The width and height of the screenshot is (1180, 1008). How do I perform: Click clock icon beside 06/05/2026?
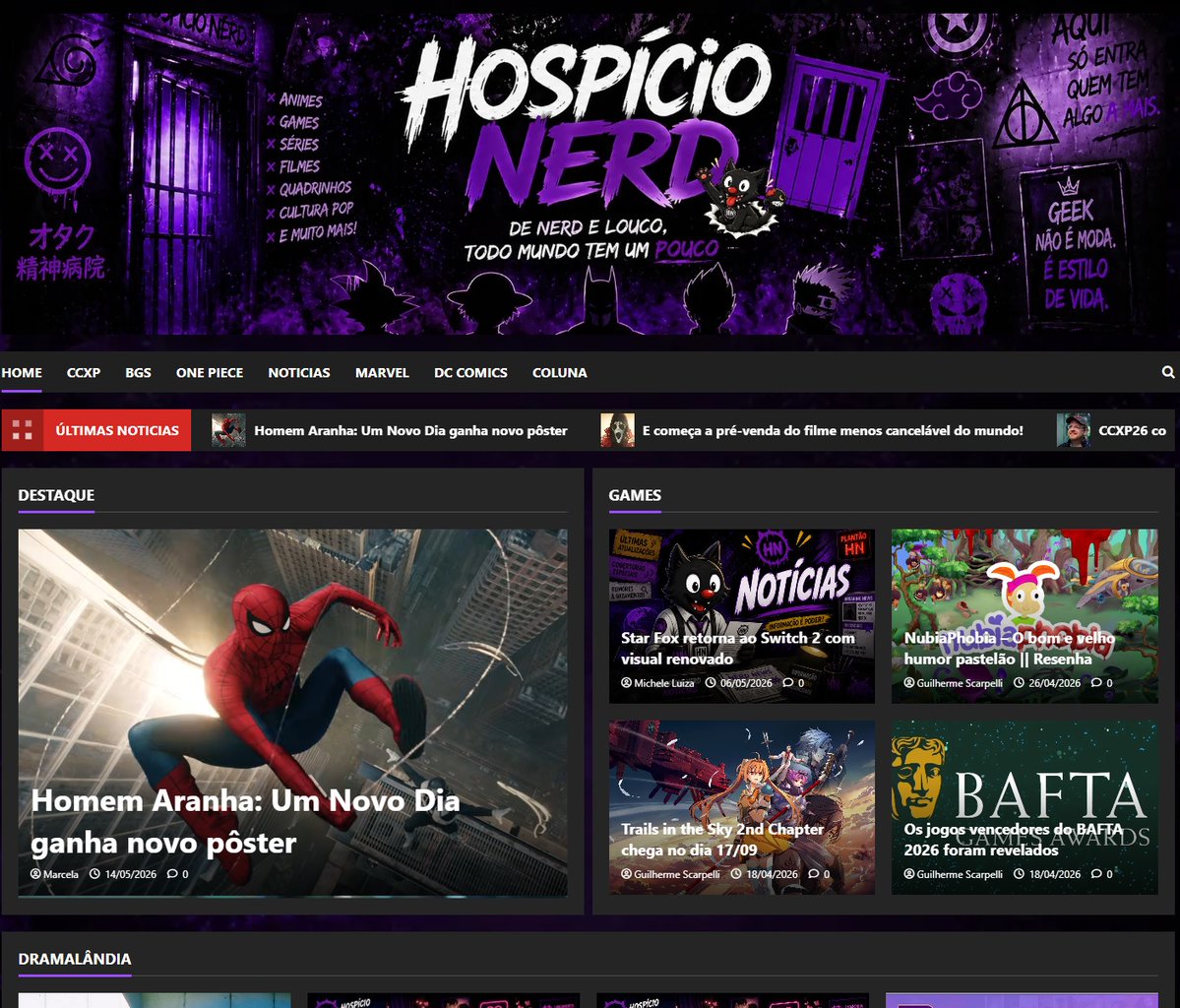(711, 683)
